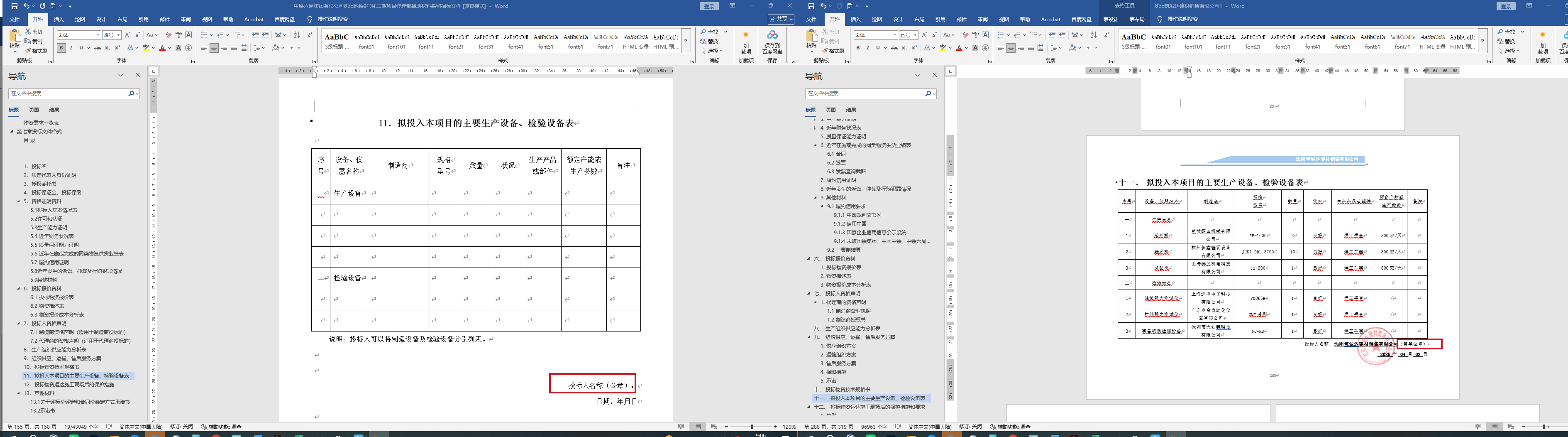Sort paragraphs in left window

coord(296,35)
